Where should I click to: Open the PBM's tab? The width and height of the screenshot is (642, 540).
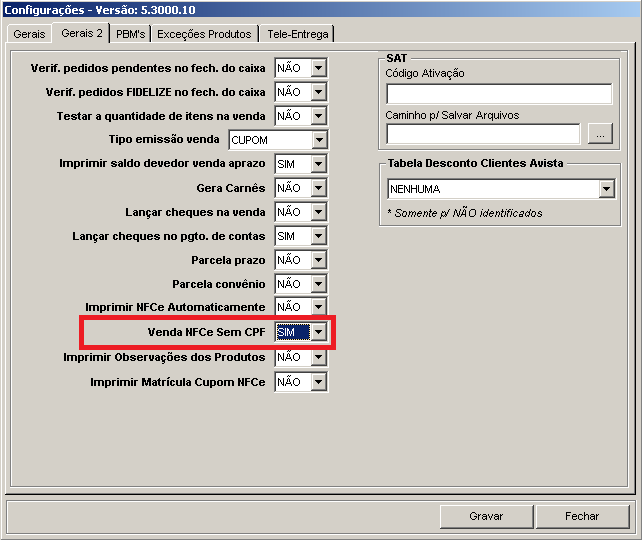tap(130, 34)
